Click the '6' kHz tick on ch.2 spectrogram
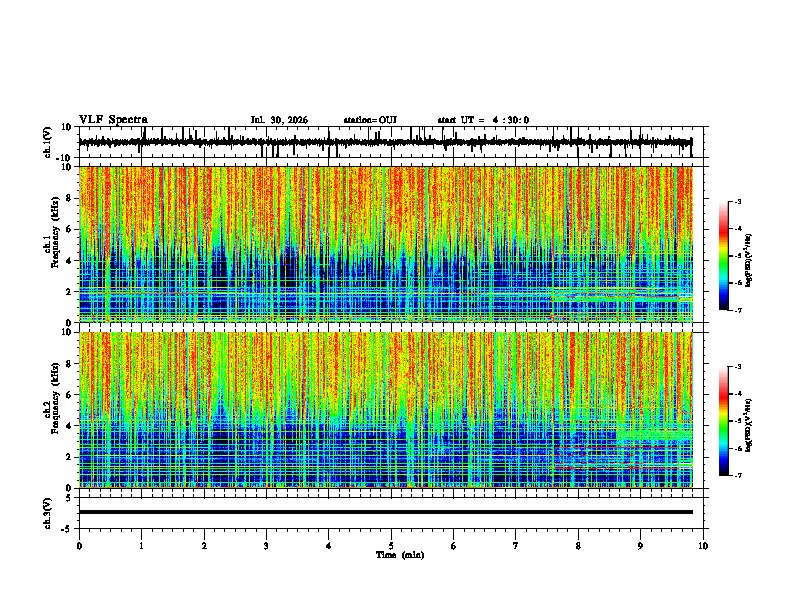792x612 pixels. pos(69,395)
